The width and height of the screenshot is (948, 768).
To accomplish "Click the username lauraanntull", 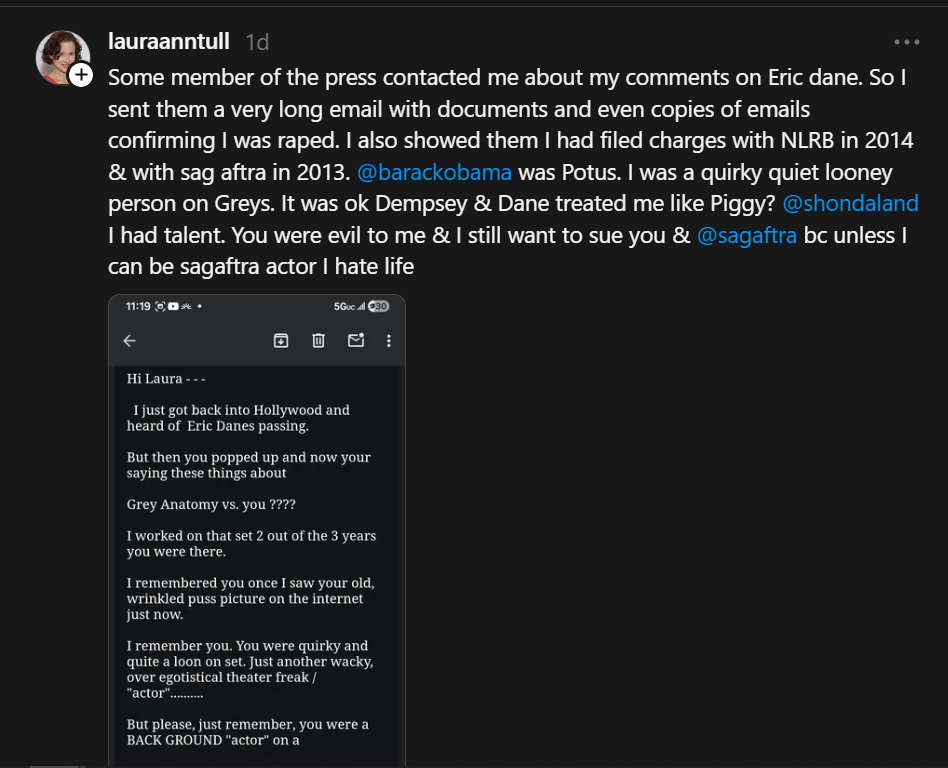I will [x=168, y=42].
